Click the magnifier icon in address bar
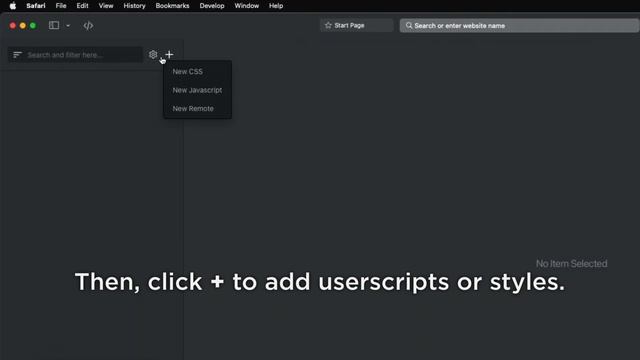640x360 pixels. (409, 25)
